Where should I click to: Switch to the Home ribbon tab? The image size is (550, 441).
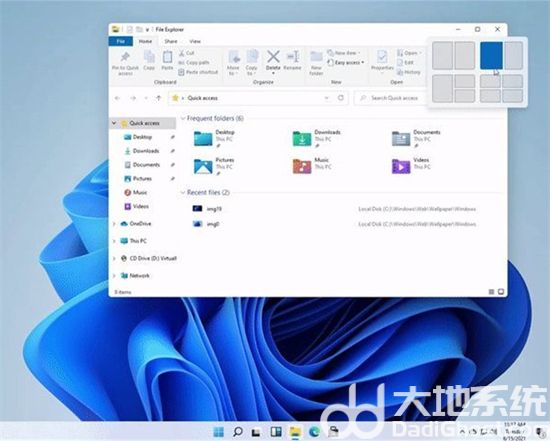tap(145, 41)
